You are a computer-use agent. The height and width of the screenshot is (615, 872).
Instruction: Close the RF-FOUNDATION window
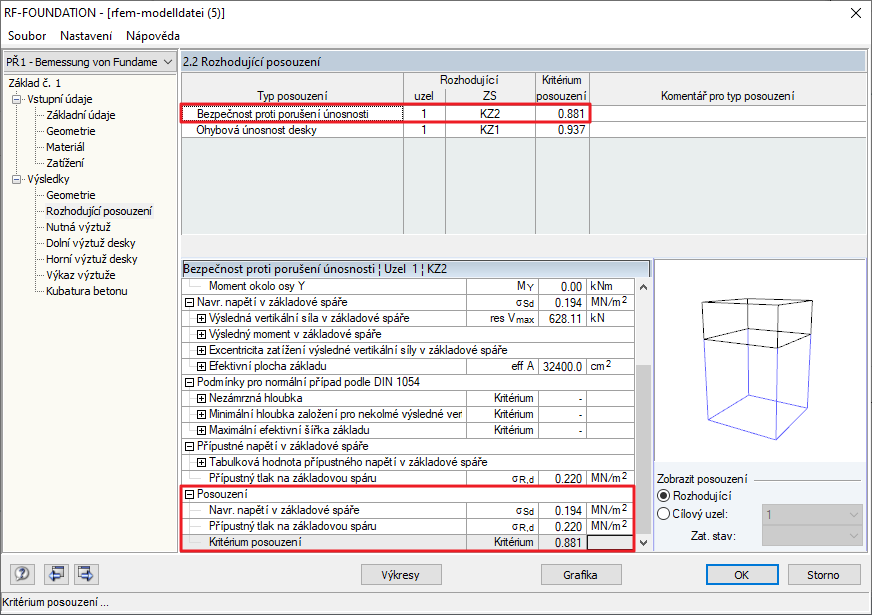click(x=856, y=13)
